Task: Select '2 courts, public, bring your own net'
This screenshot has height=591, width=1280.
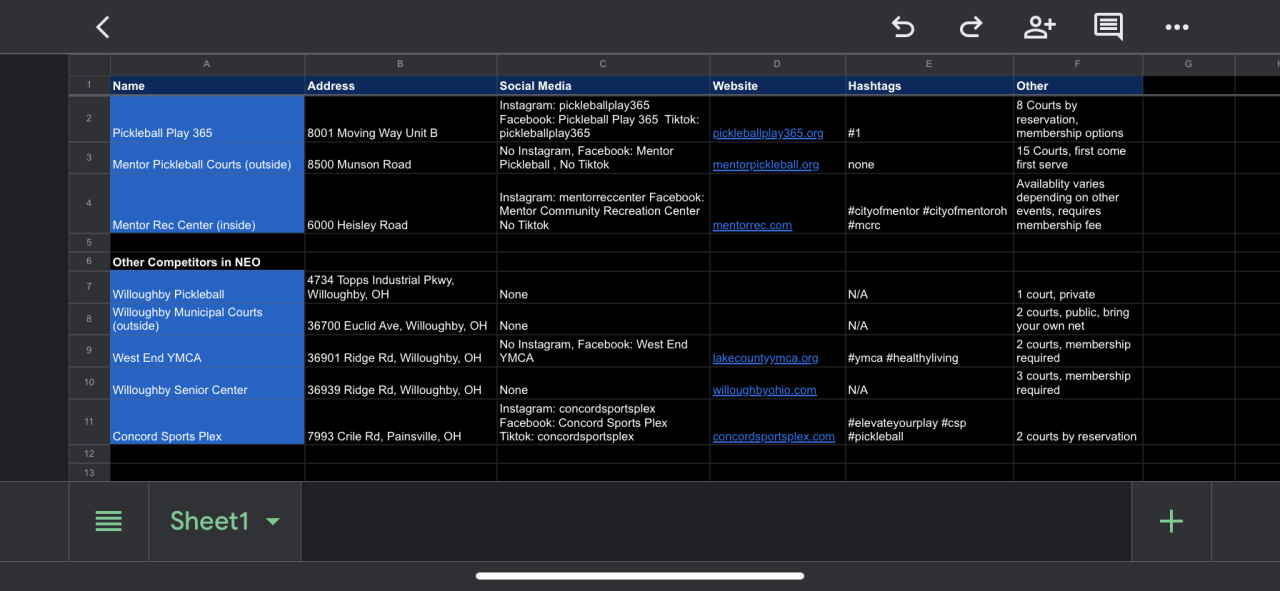Action: tap(1078, 319)
